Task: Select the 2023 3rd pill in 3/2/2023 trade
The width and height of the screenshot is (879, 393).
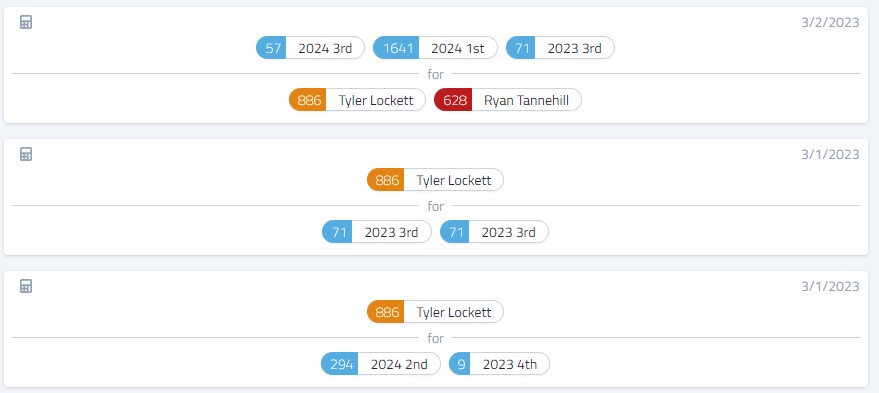Action: [x=560, y=48]
